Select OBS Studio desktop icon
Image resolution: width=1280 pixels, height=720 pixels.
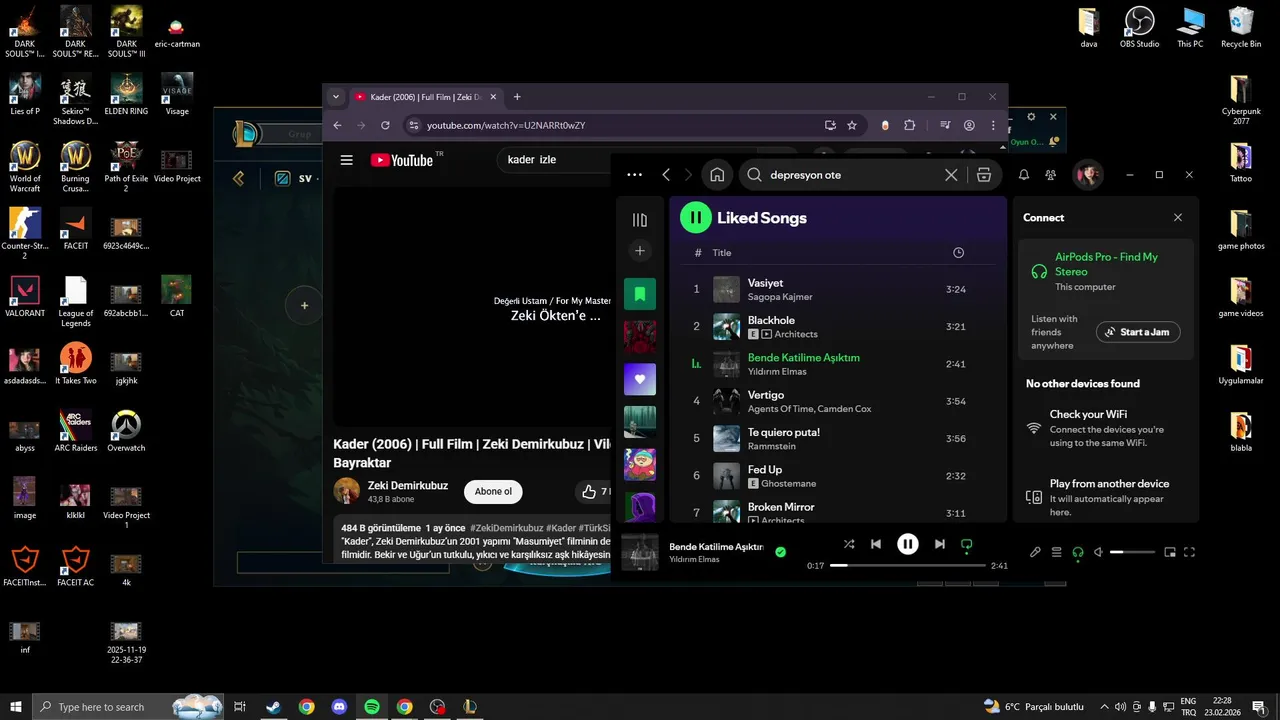(x=1140, y=28)
